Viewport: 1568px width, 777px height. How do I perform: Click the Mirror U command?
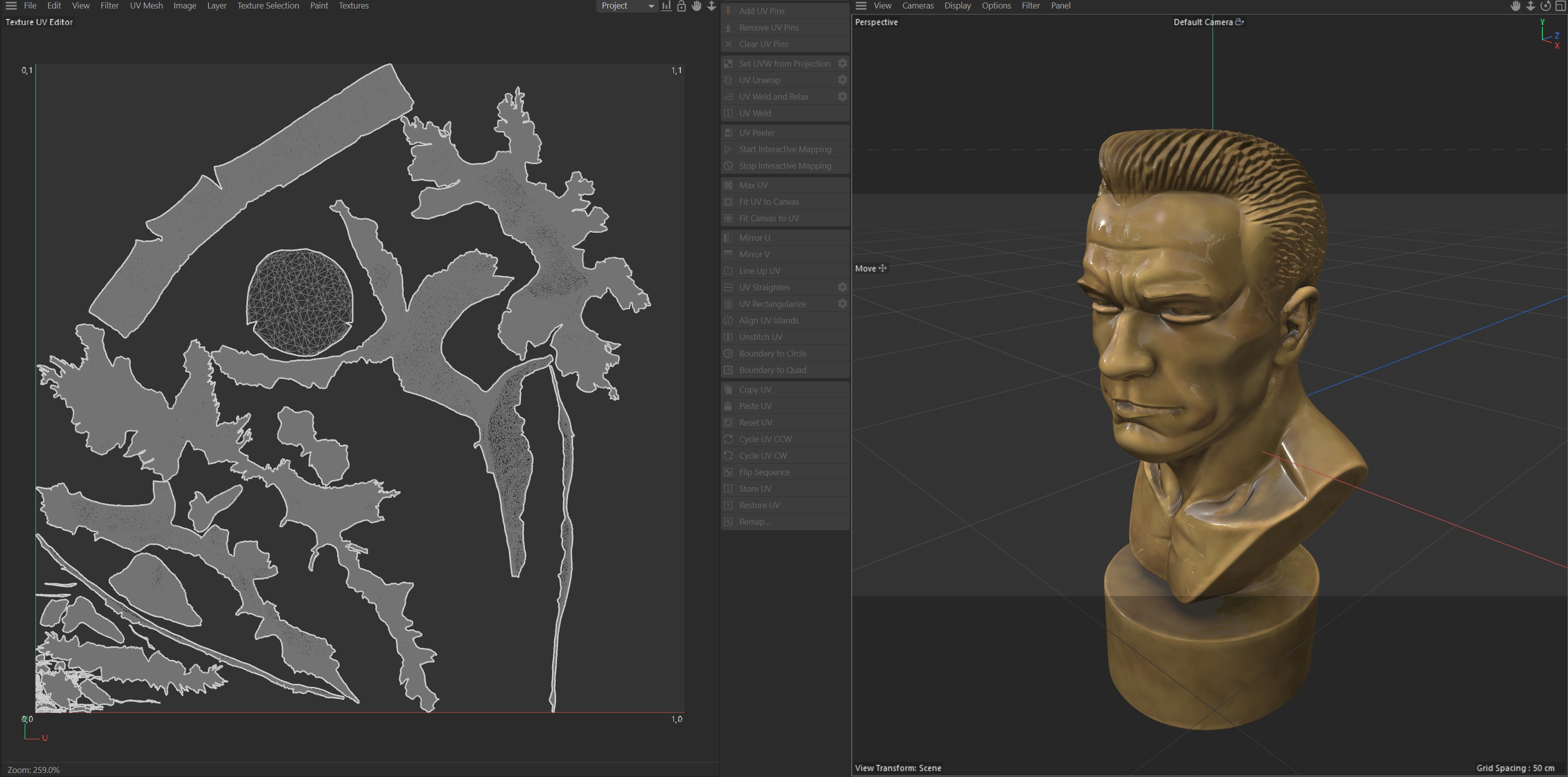(754, 238)
